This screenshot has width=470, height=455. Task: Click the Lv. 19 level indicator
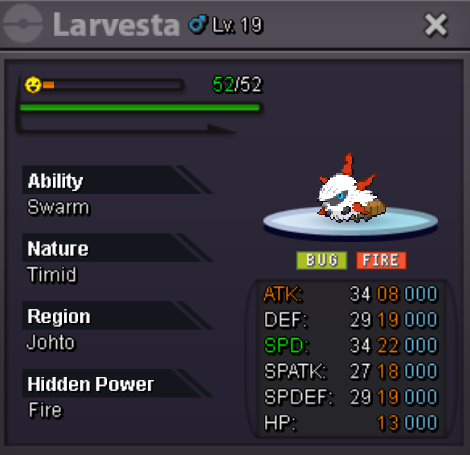tap(238, 25)
